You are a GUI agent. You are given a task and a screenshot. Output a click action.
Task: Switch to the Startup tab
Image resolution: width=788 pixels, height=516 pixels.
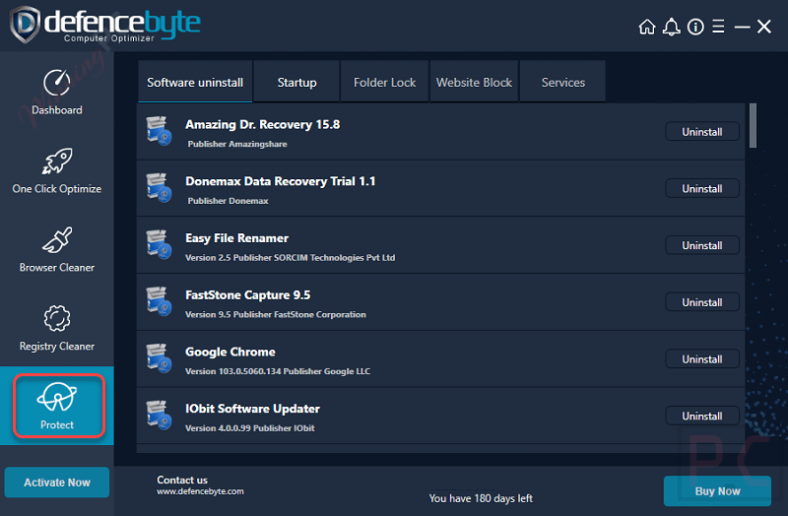pos(297,82)
